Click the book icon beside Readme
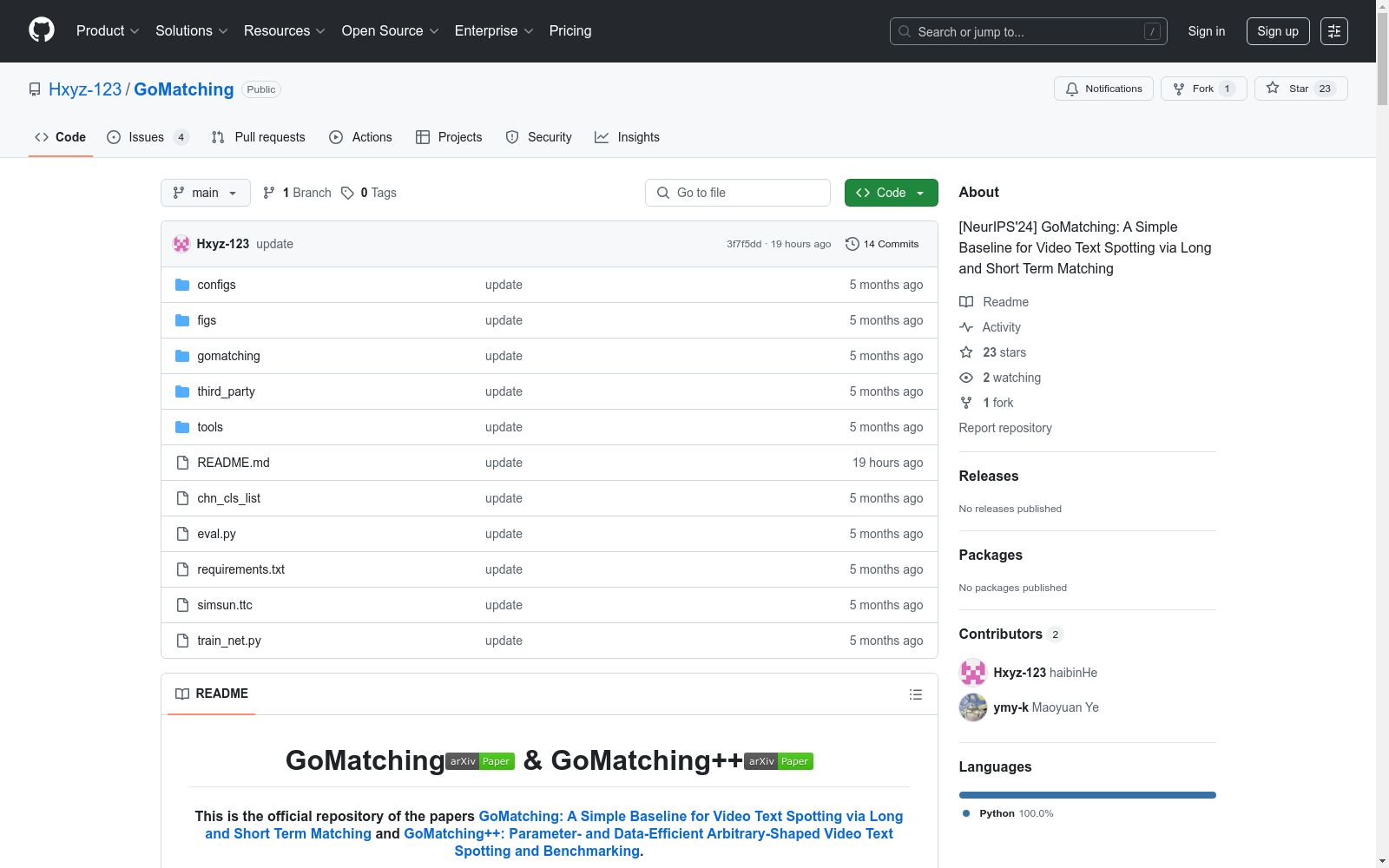This screenshot has width=1389, height=868. click(x=966, y=302)
